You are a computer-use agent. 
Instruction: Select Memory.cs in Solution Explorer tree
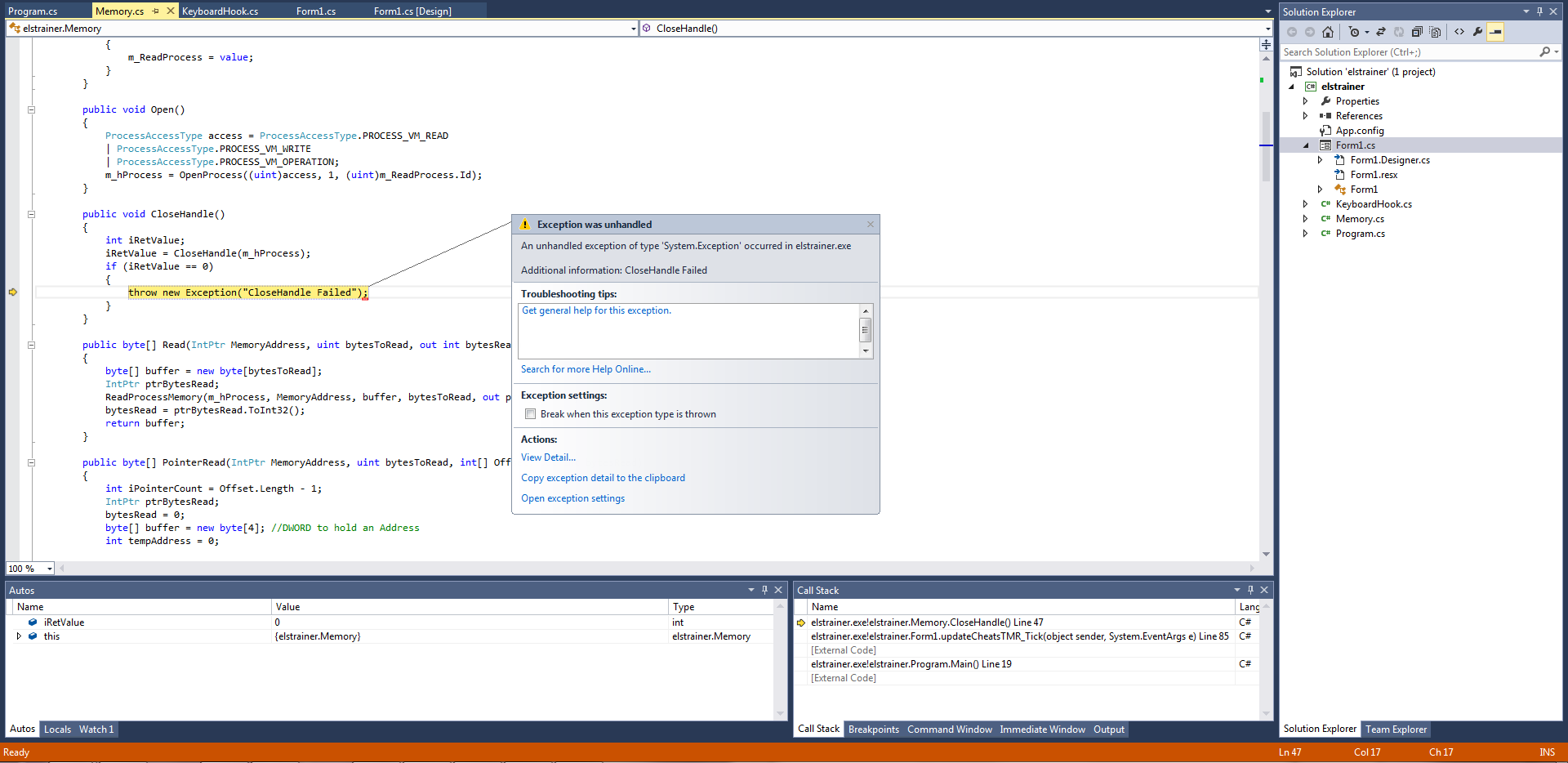point(1359,219)
